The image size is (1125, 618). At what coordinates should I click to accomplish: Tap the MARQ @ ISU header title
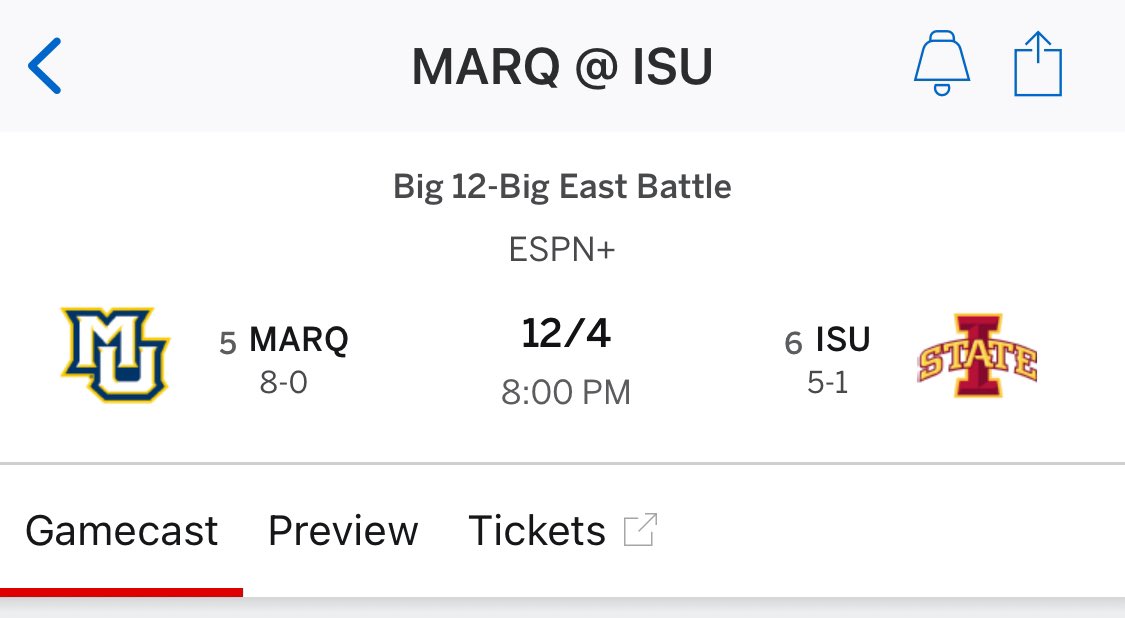pos(562,67)
